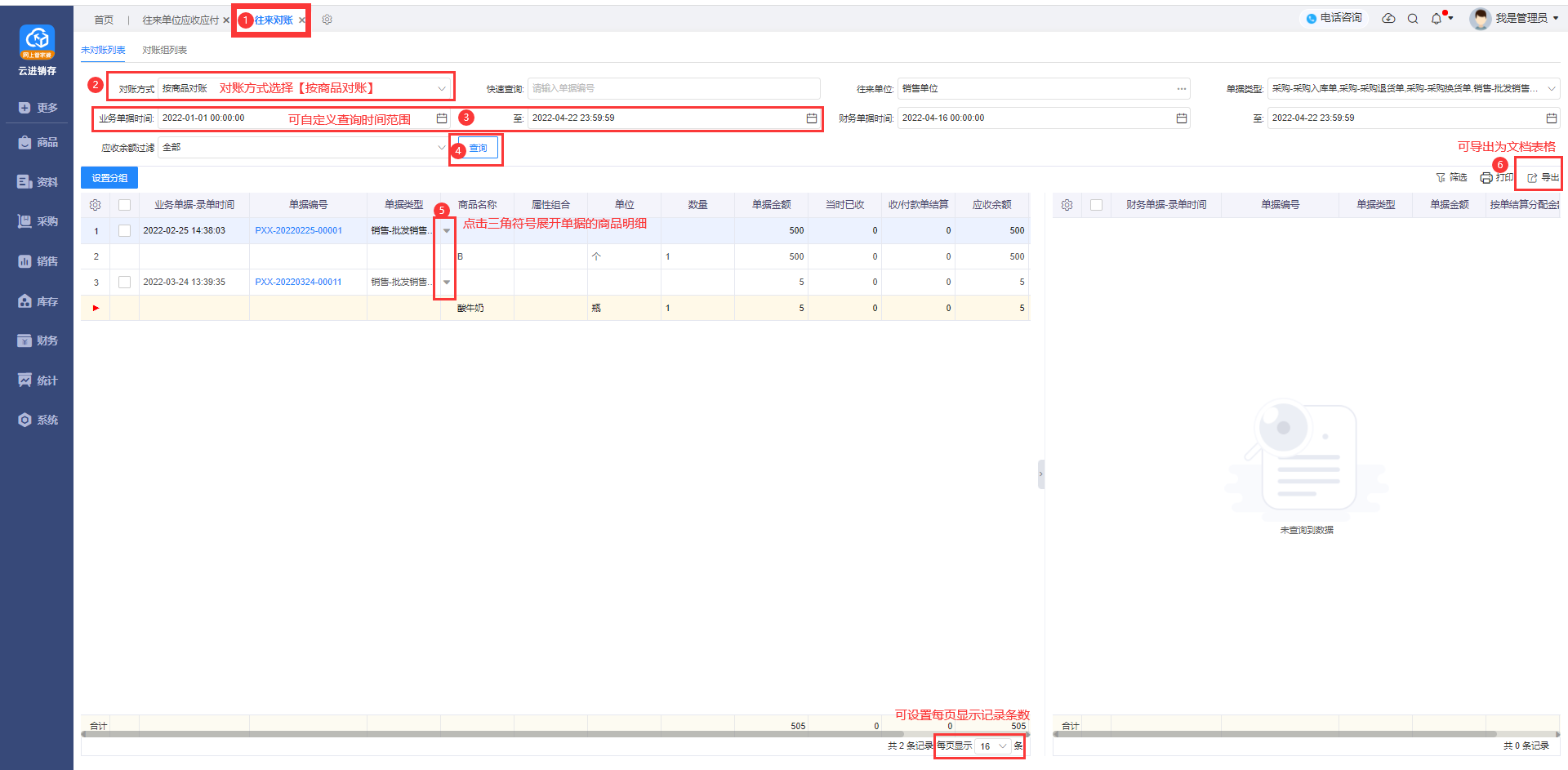Click the notification bell icon

pyautogui.click(x=1437, y=19)
